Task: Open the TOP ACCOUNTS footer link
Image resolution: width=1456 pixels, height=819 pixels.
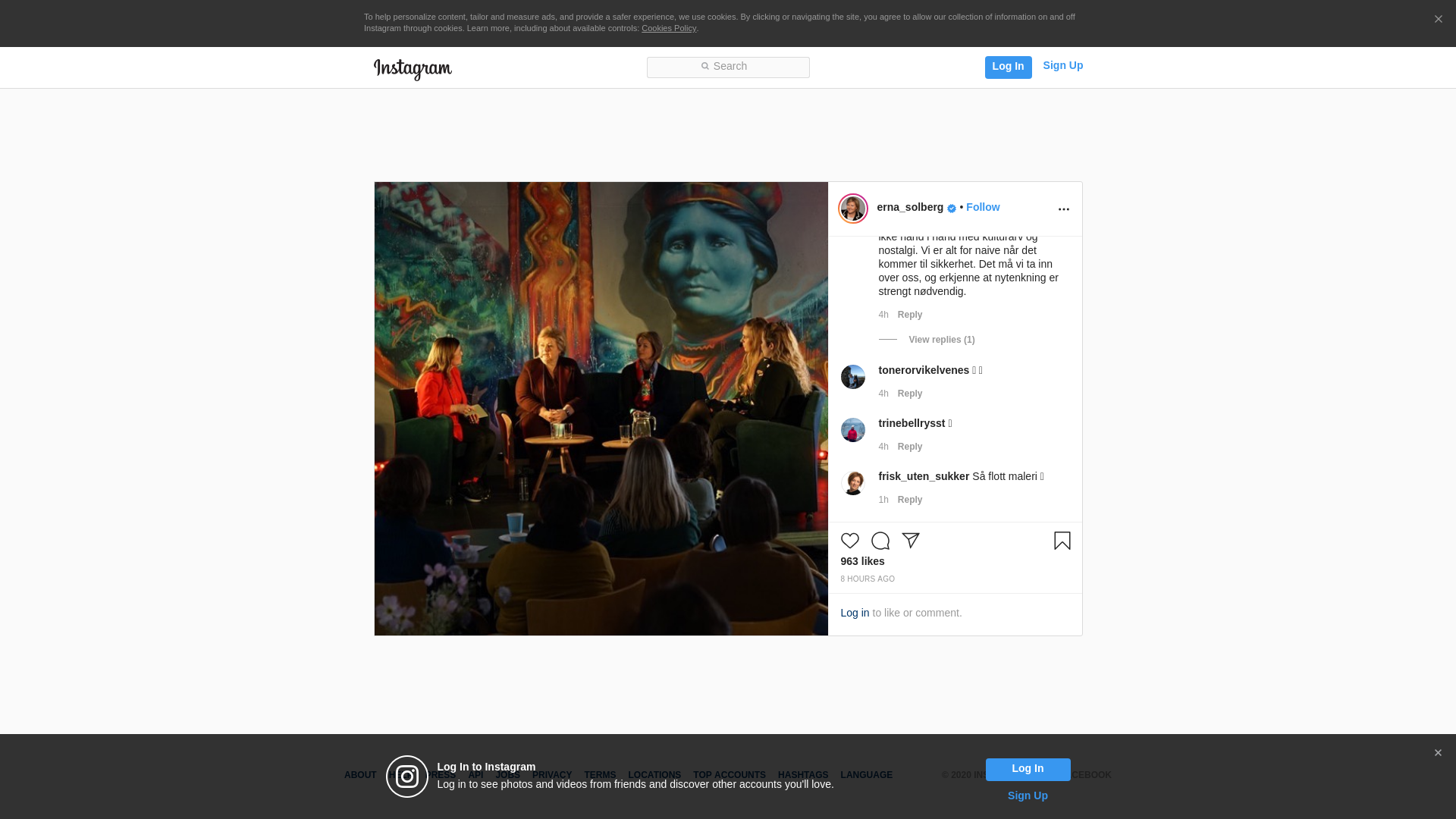Action: pyautogui.click(x=729, y=775)
